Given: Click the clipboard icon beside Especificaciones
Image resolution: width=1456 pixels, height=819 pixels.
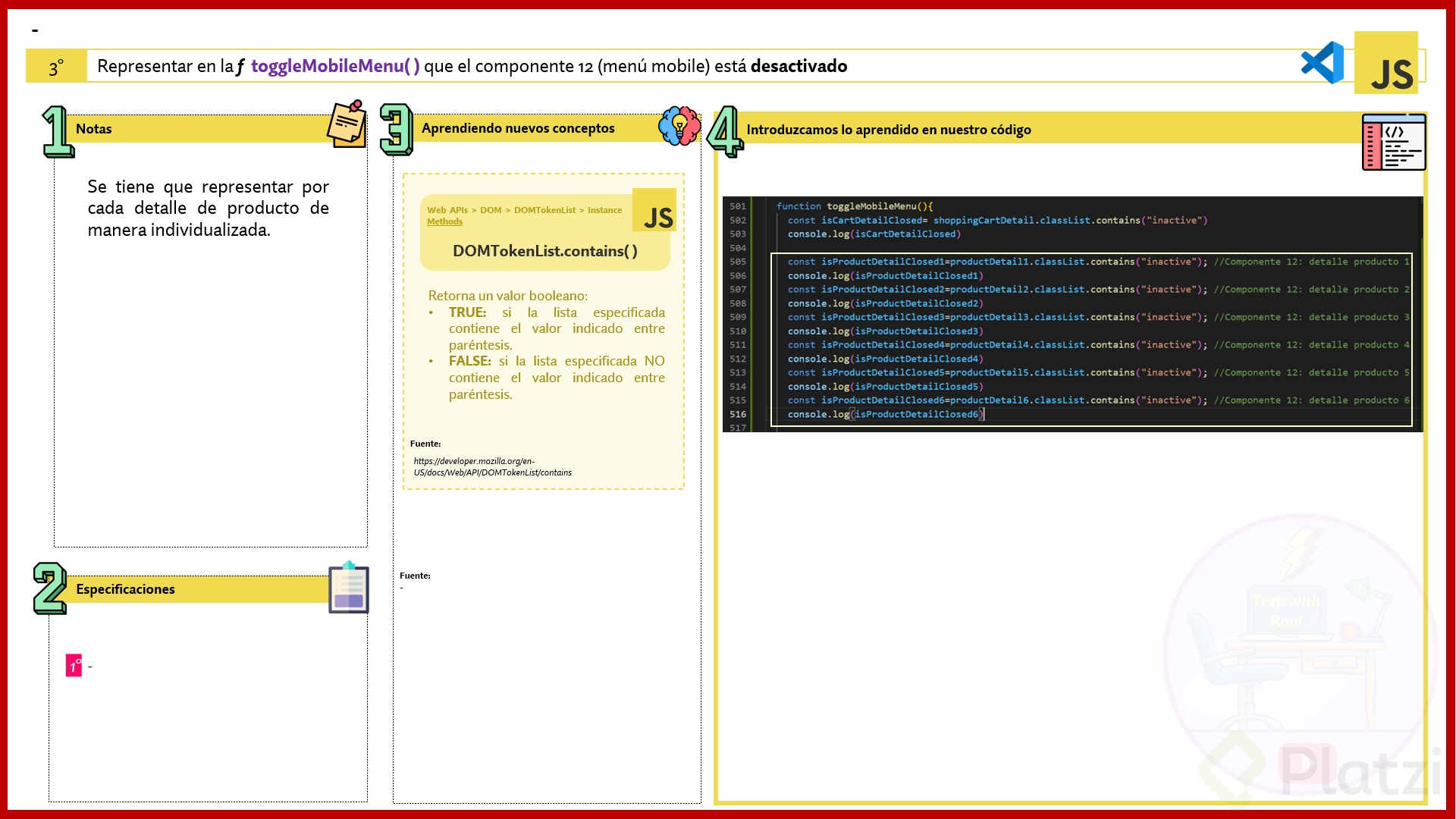Looking at the screenshot, I should tap(349, 587).
